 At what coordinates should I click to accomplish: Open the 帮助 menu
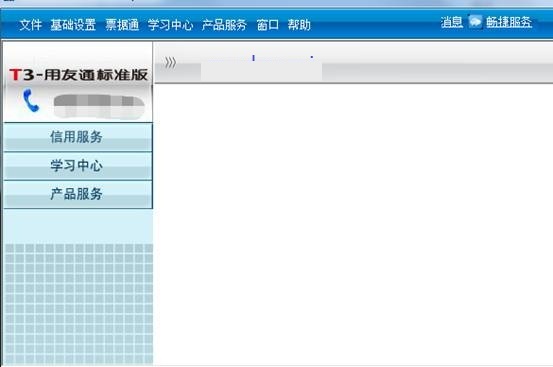pos(299,25)
